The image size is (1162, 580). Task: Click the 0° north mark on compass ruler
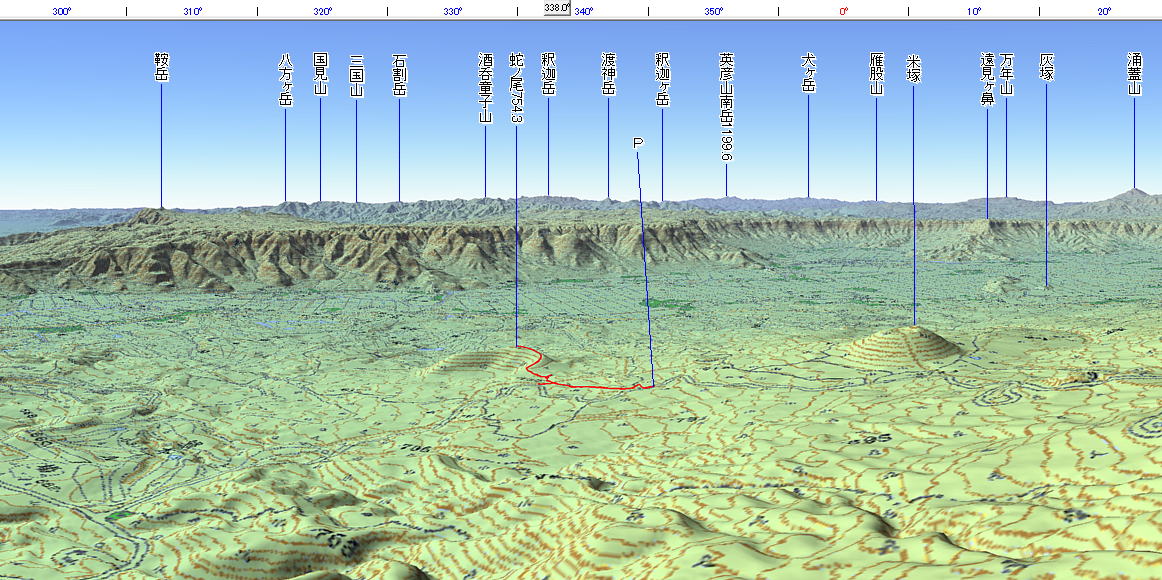(x=843, y=11)
